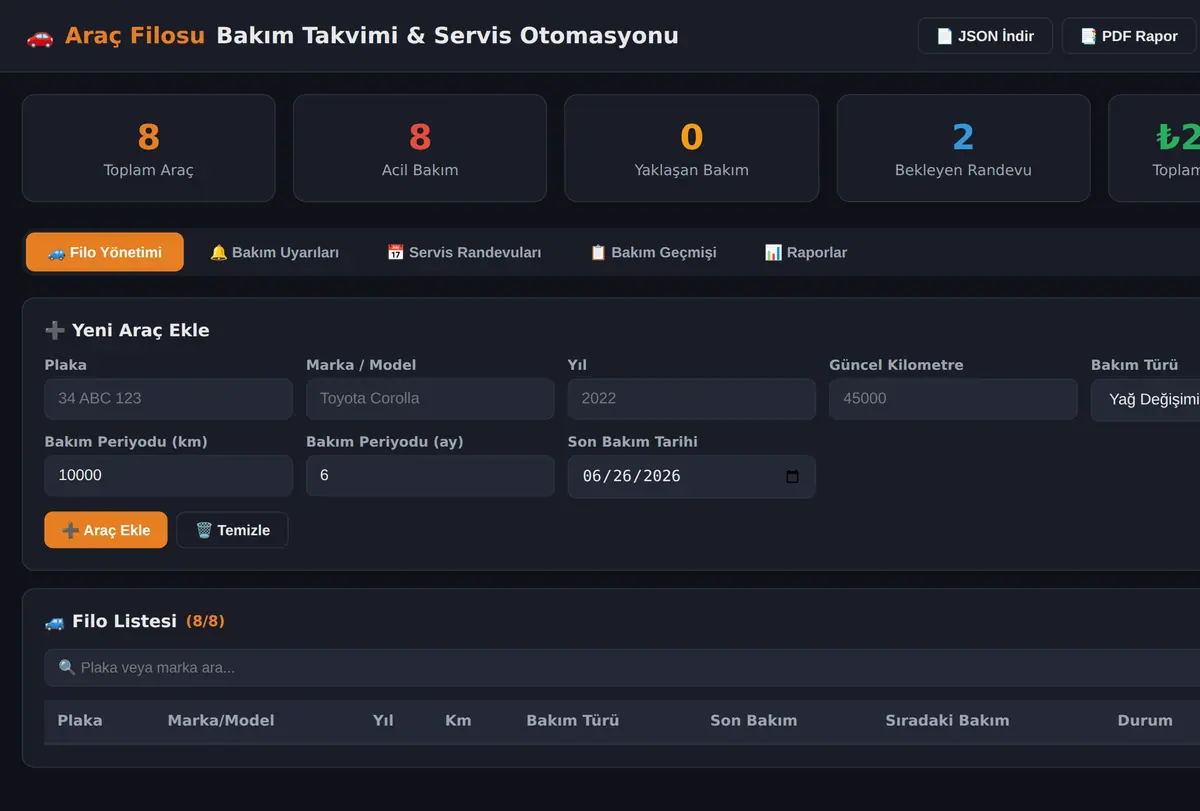This screenshot has height=811, width=1200.
Task: Generate the PDF Rapor
Action: pyautogui.click(x=1129, y=36)
